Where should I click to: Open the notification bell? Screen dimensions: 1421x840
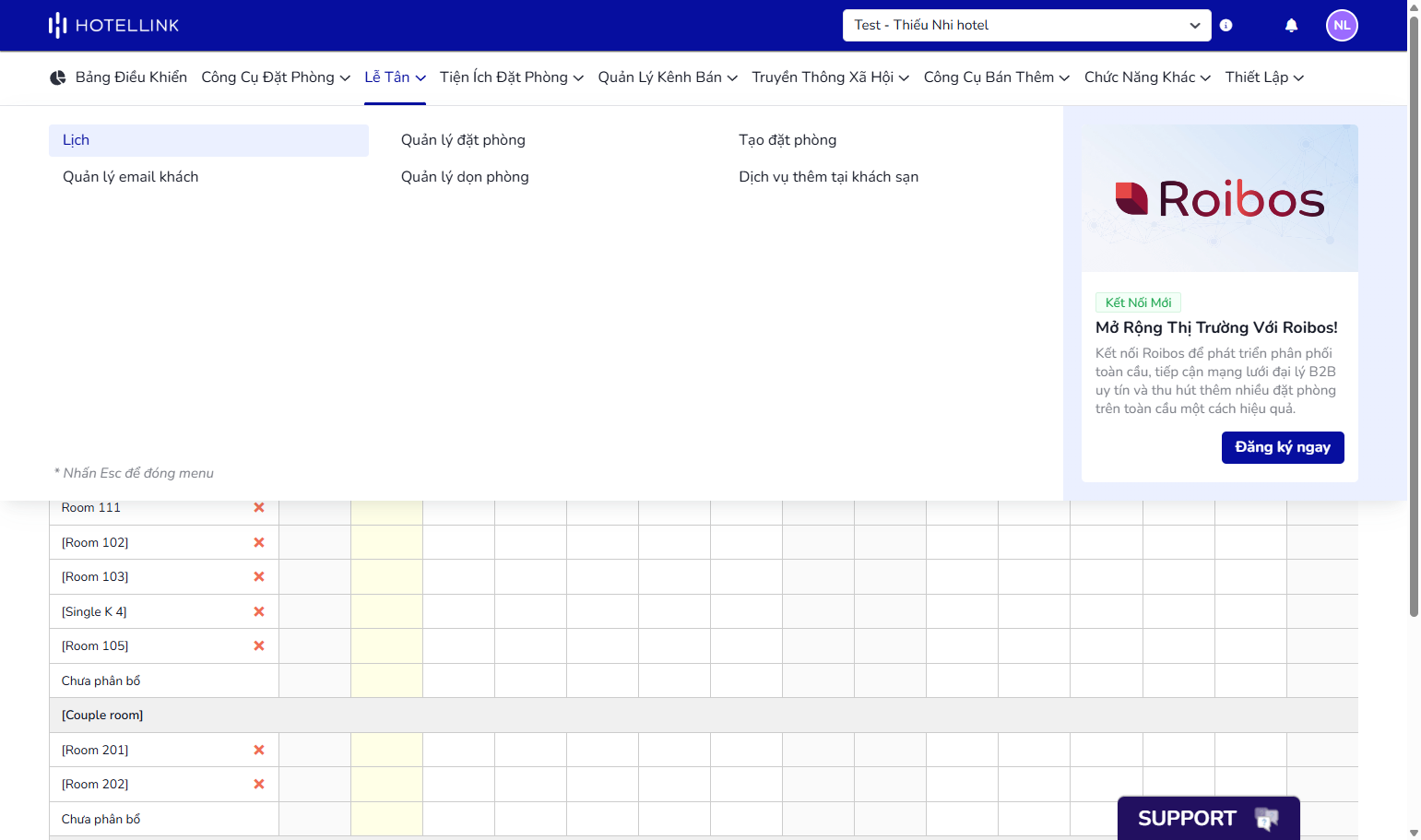tap(1291, 26)
